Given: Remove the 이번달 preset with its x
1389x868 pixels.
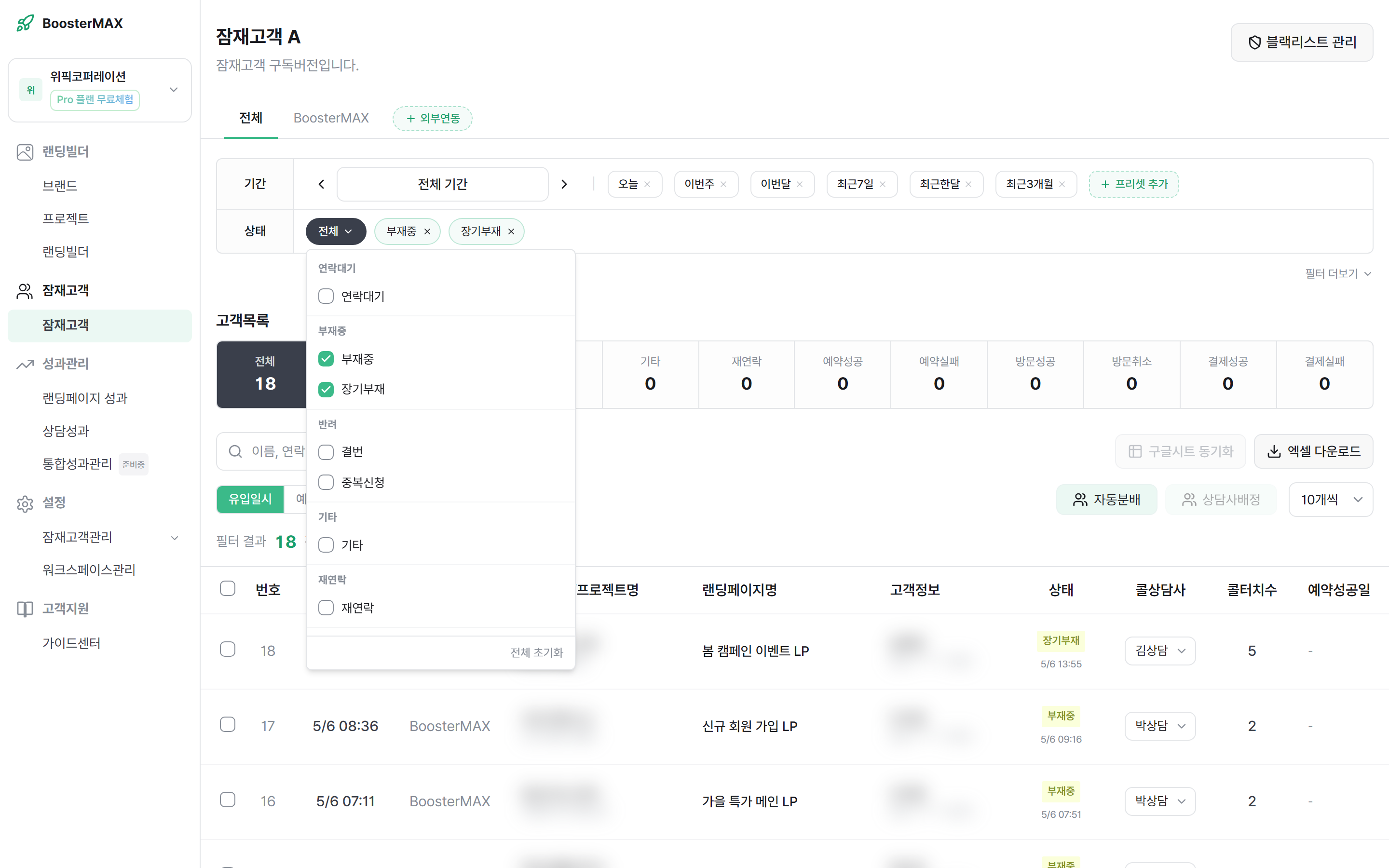Looking at the screenshot, I should tap(800, 184).
